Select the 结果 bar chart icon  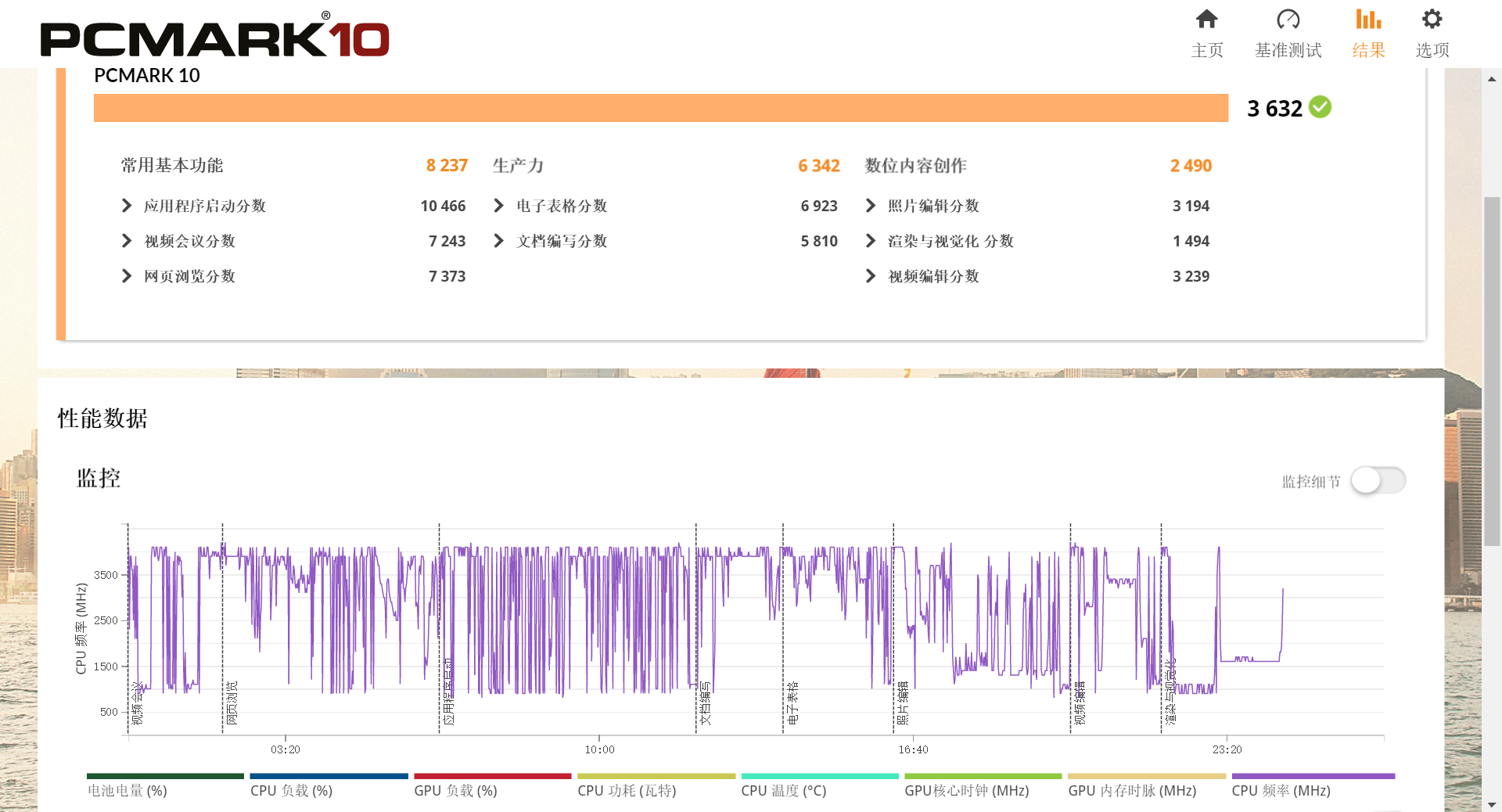[1368, 19]
